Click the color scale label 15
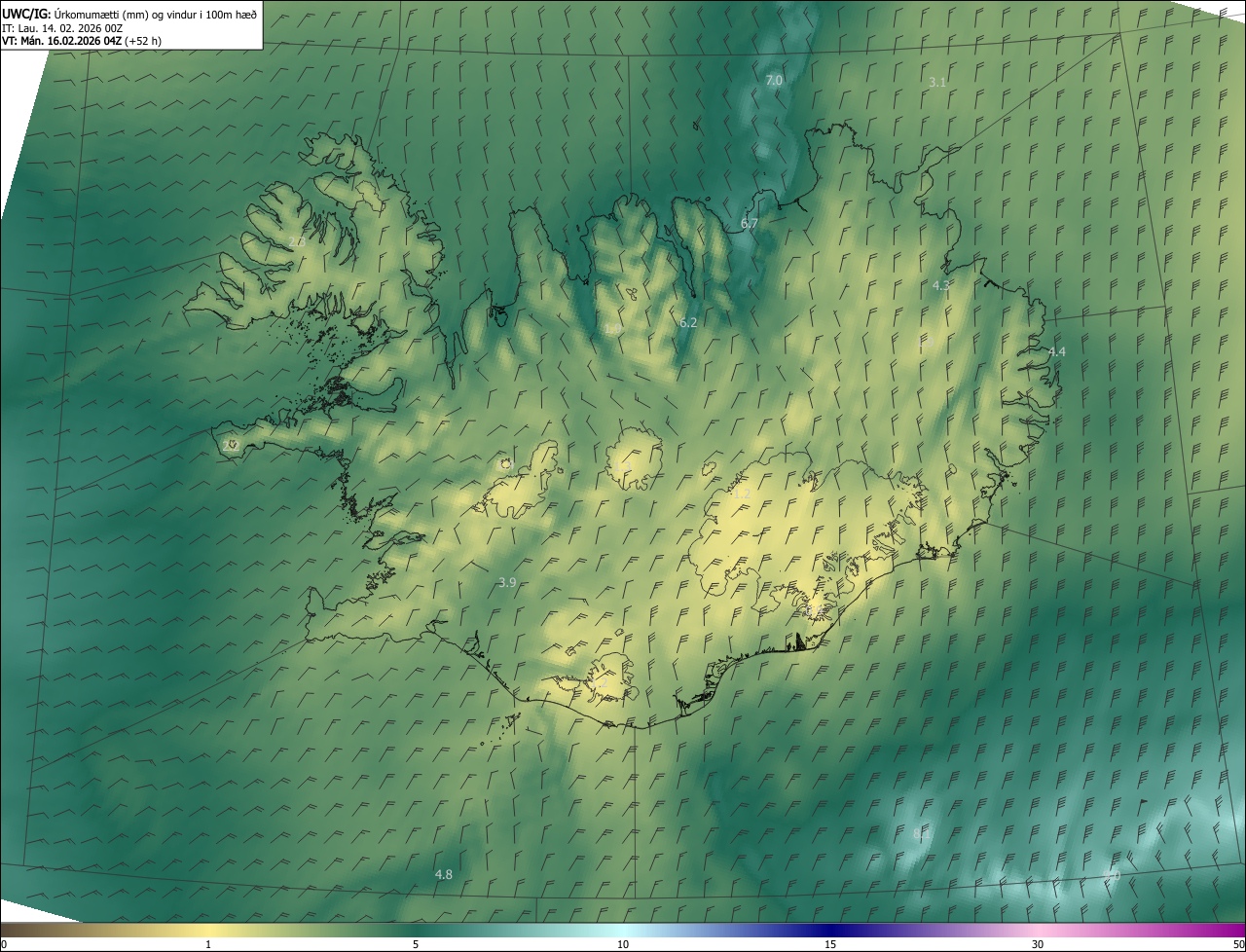This screenshot has width=1246, height=952. [x=830, y=945]
